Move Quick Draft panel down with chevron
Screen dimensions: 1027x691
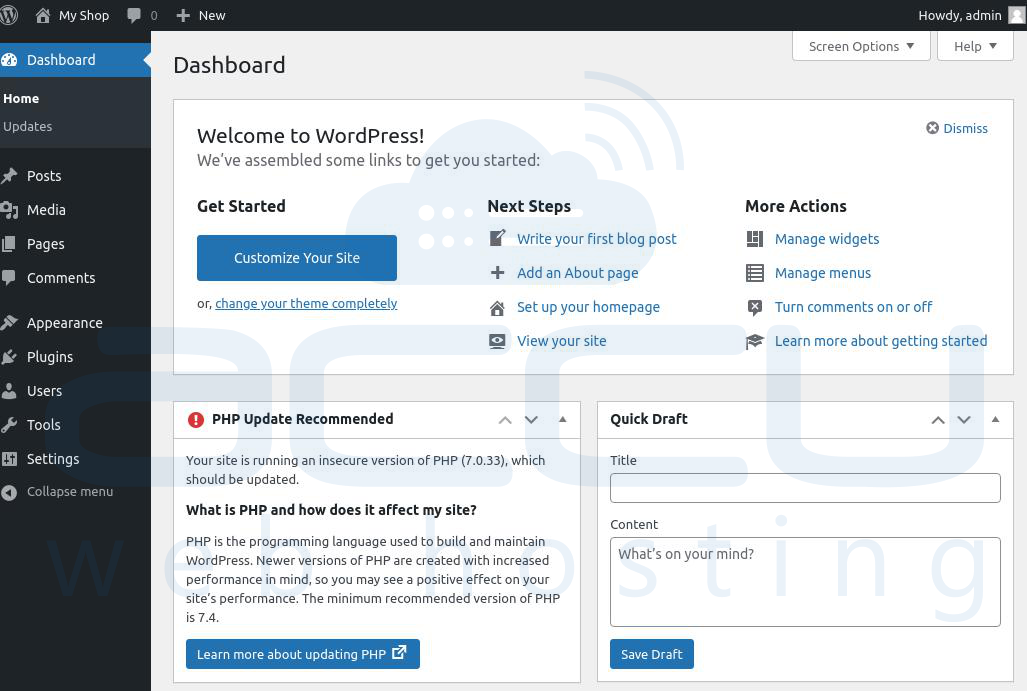click(964, 420)
